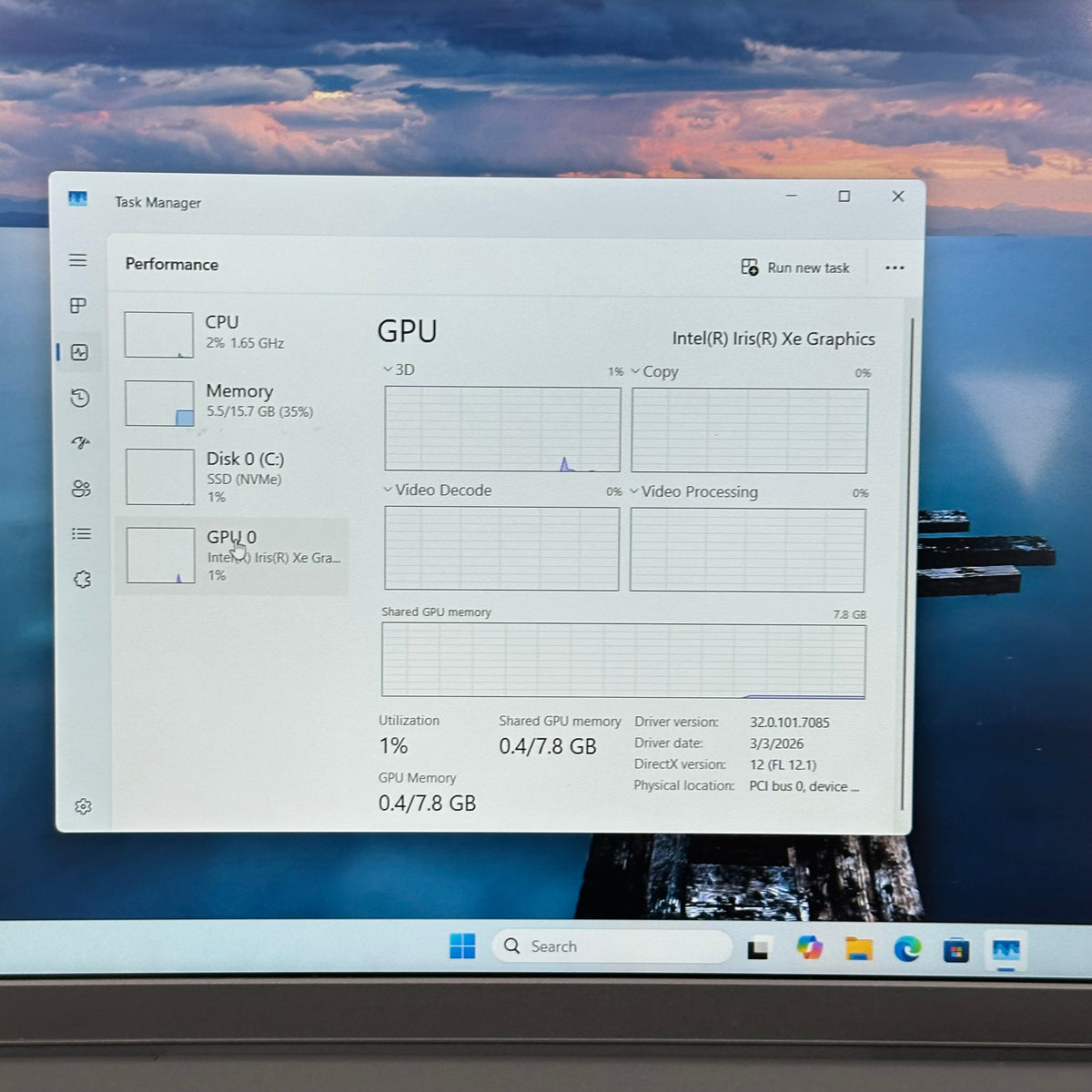Click the large GPU heading
The image size is (1092, 1092).
coord(407,331)
